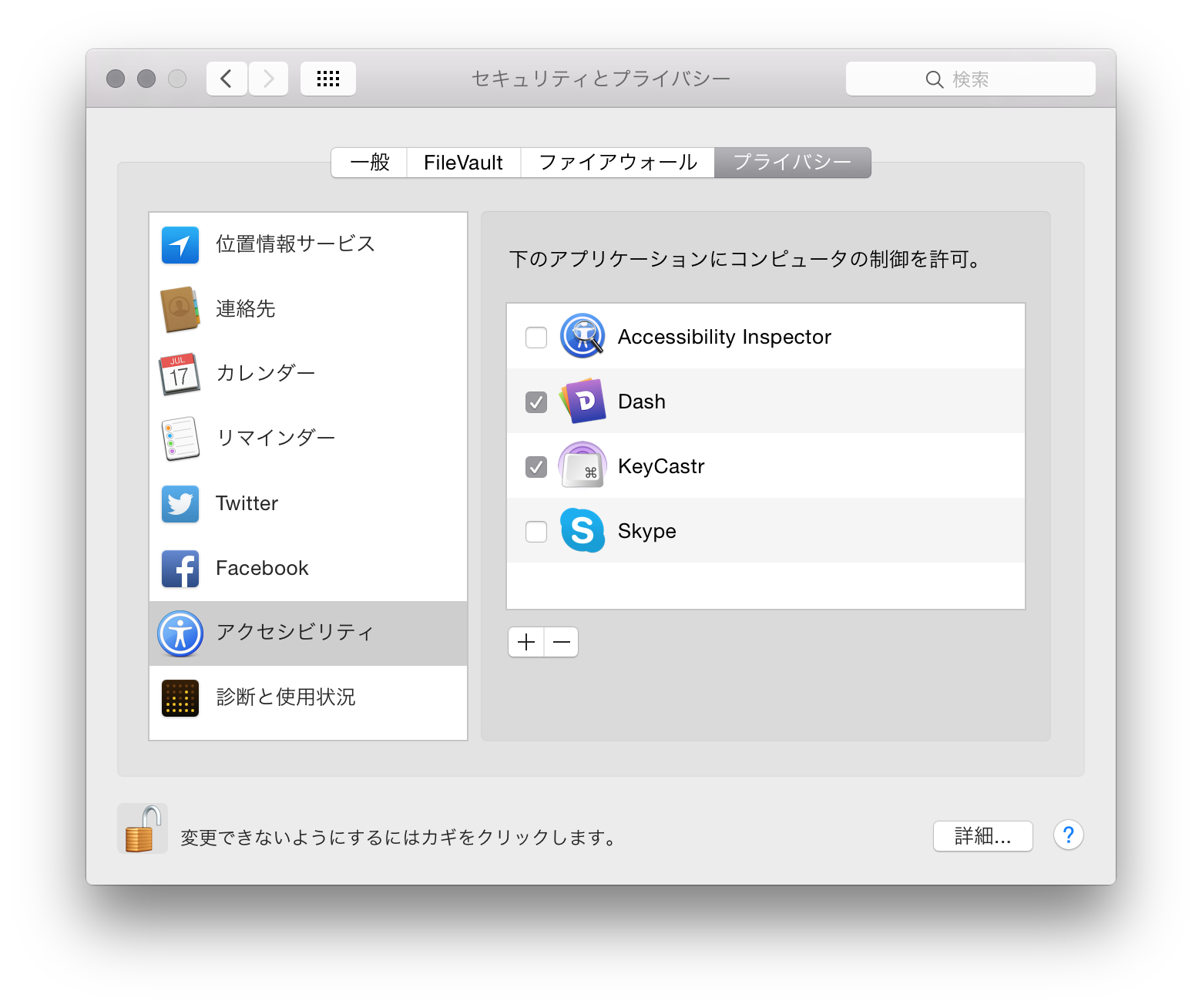Click the unlocked padlock to prevent changes
Image resolution: width=1202 pixels, height=1008 pixels.
142,828
